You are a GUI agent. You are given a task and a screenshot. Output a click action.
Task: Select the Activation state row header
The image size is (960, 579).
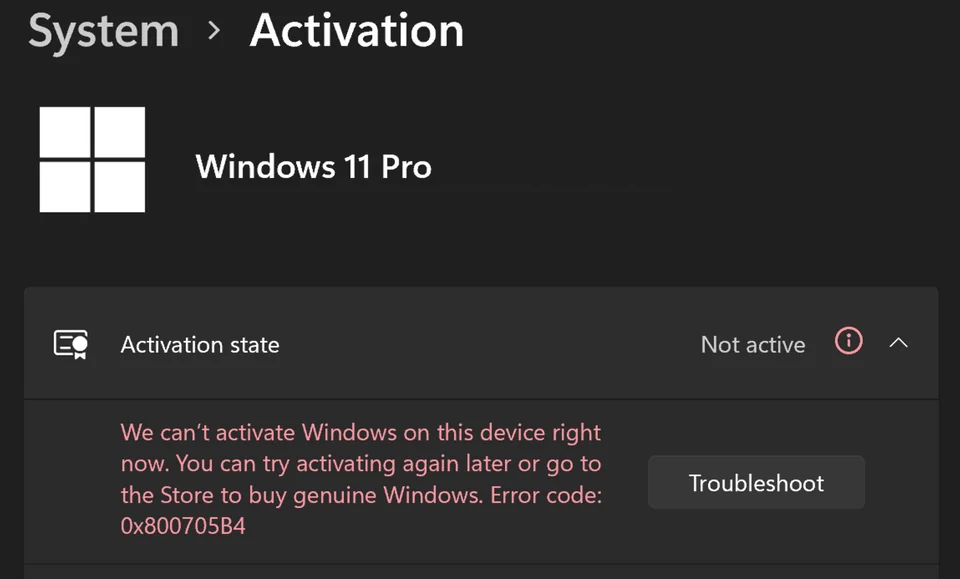pyautogui.click(x=199, y=344)
